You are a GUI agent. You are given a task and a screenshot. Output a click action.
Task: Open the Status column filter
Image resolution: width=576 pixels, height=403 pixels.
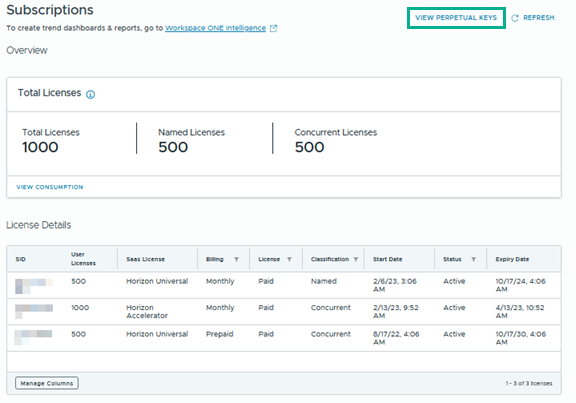[x=474, y=259]
